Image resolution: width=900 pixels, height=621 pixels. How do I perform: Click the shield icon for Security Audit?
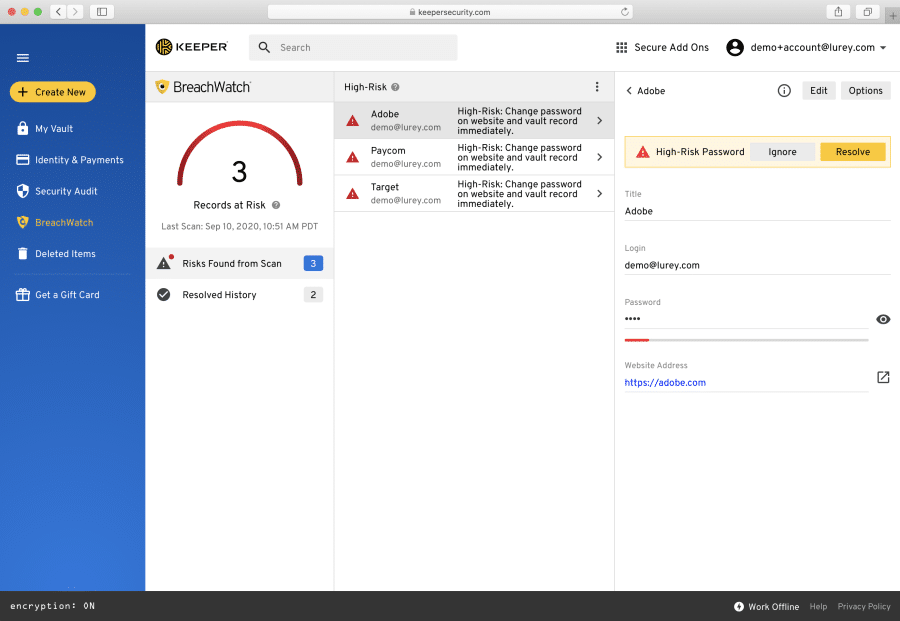tap(22, 191)
